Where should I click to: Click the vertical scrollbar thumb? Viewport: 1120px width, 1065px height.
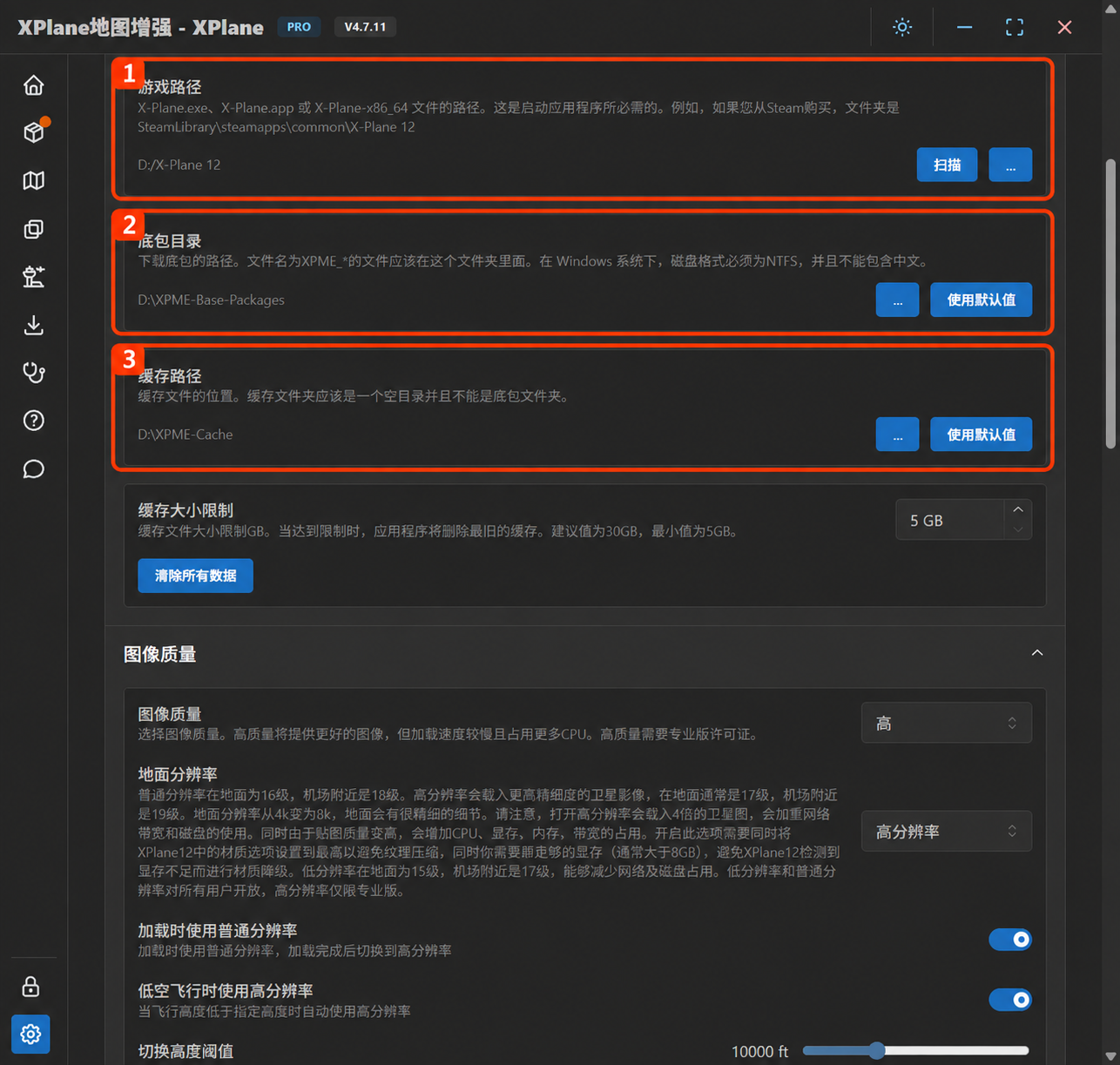1110,303
